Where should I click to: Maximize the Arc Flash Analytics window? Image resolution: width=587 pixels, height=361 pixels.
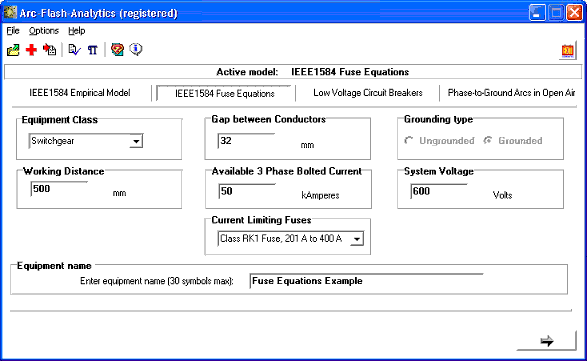click(556, 13)
